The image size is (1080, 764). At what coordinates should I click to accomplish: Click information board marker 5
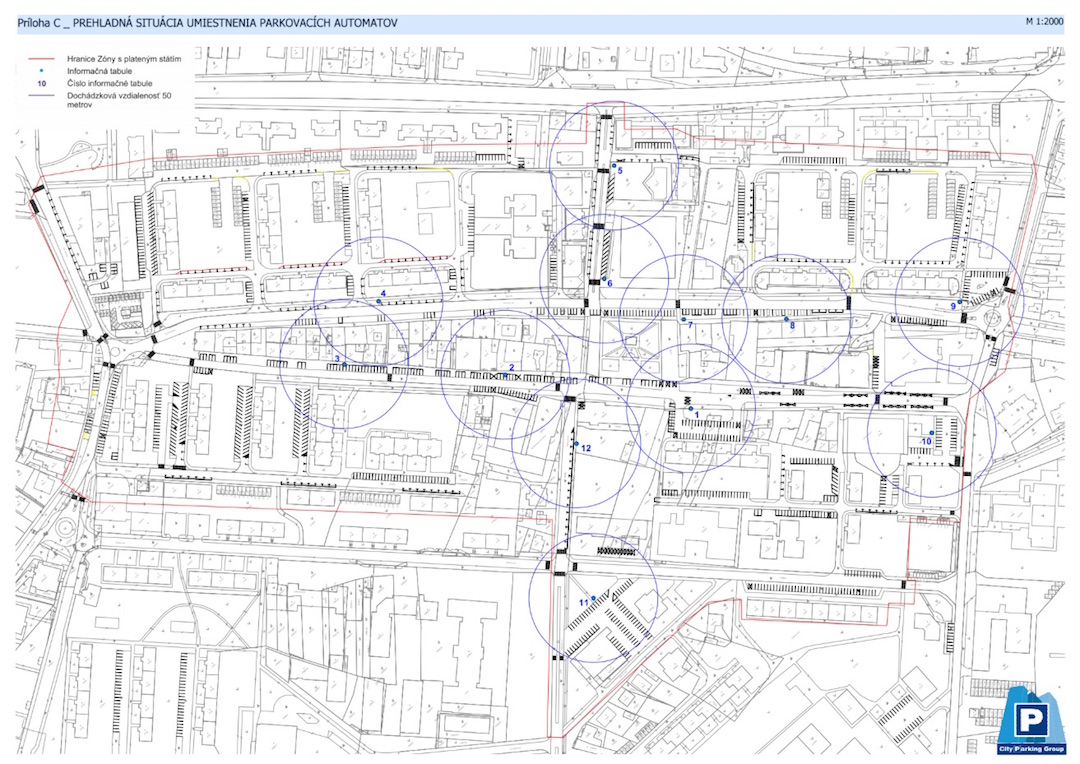[x=613, y=166]
